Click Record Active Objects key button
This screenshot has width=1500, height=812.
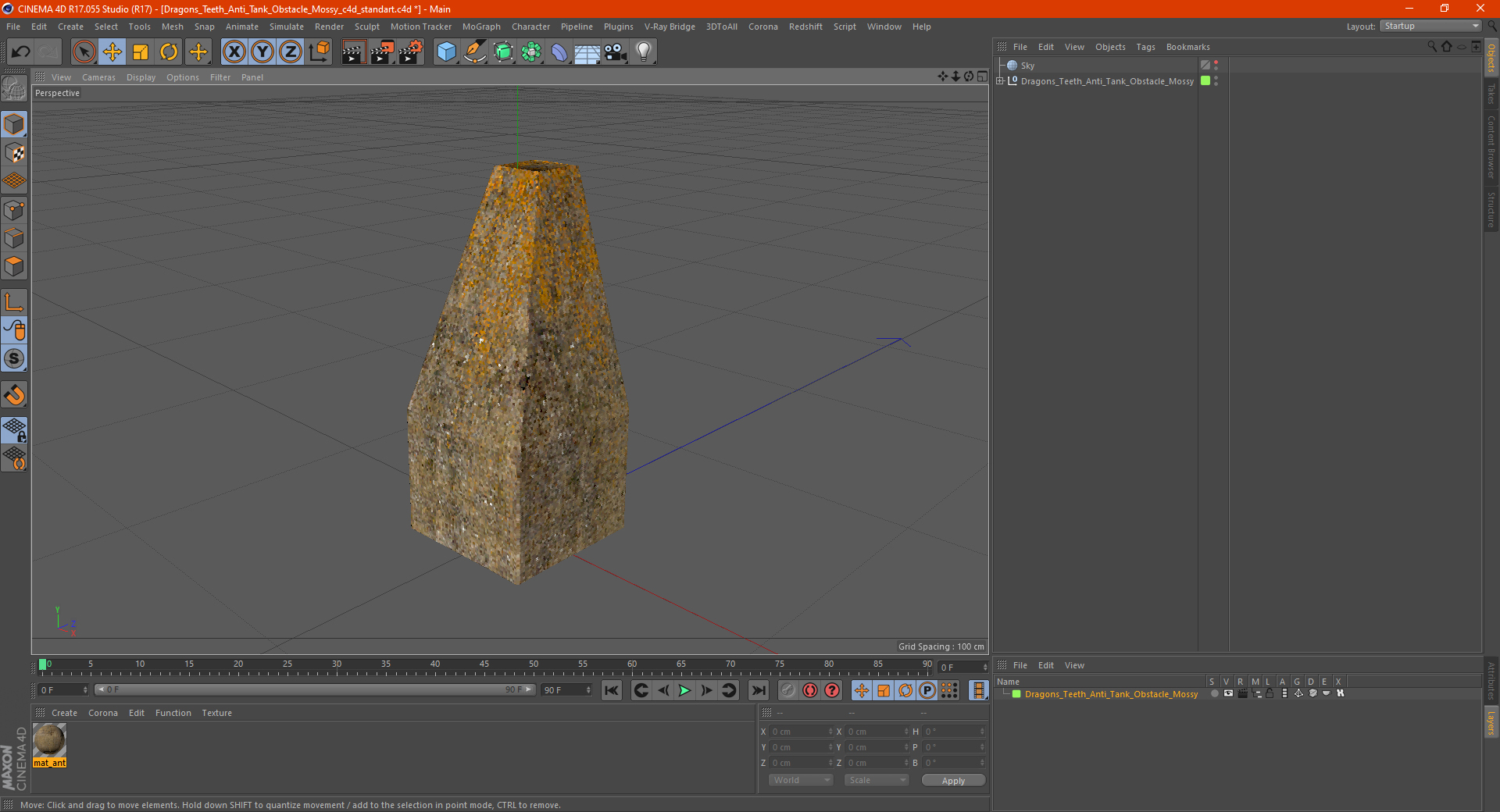coord(788,690)
